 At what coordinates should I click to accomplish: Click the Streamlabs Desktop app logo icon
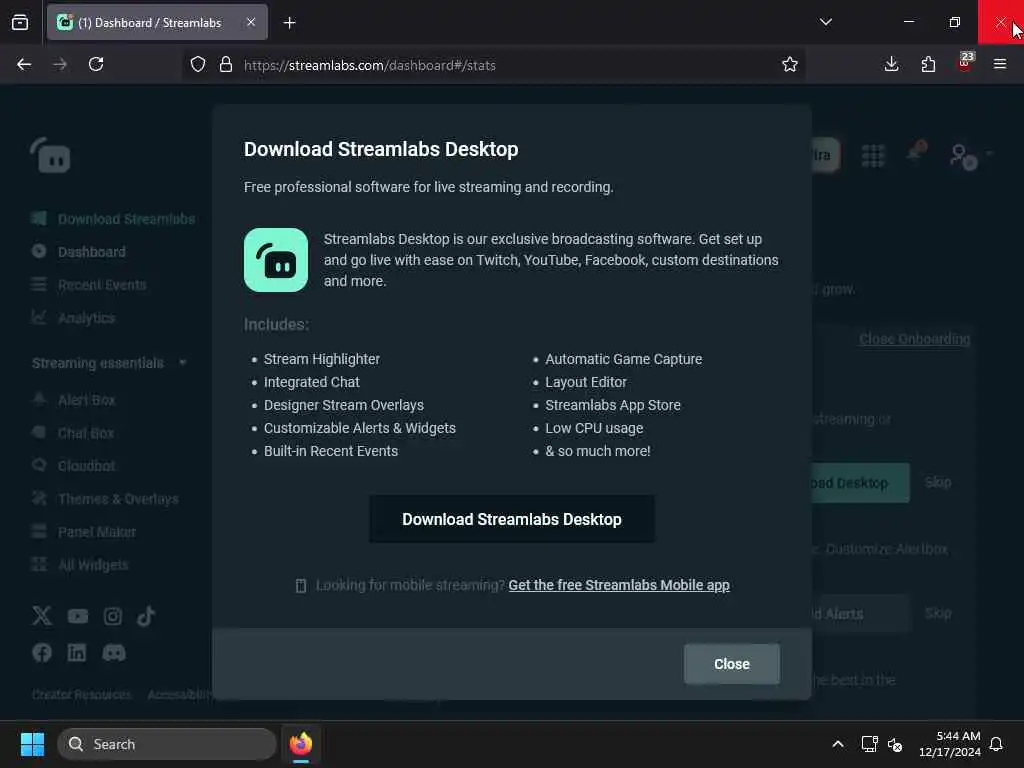[276, 260]
